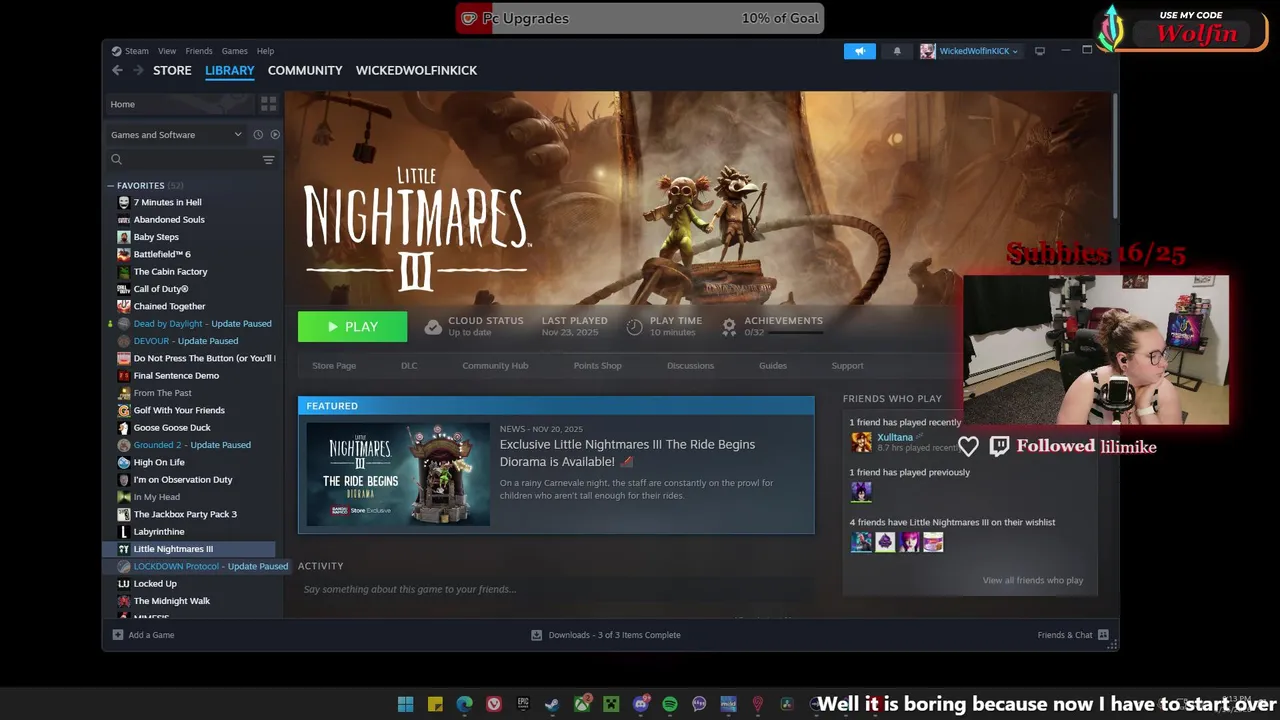1280x720 pixels.
Task: Open the Friends menu
Action: point(199,51)
